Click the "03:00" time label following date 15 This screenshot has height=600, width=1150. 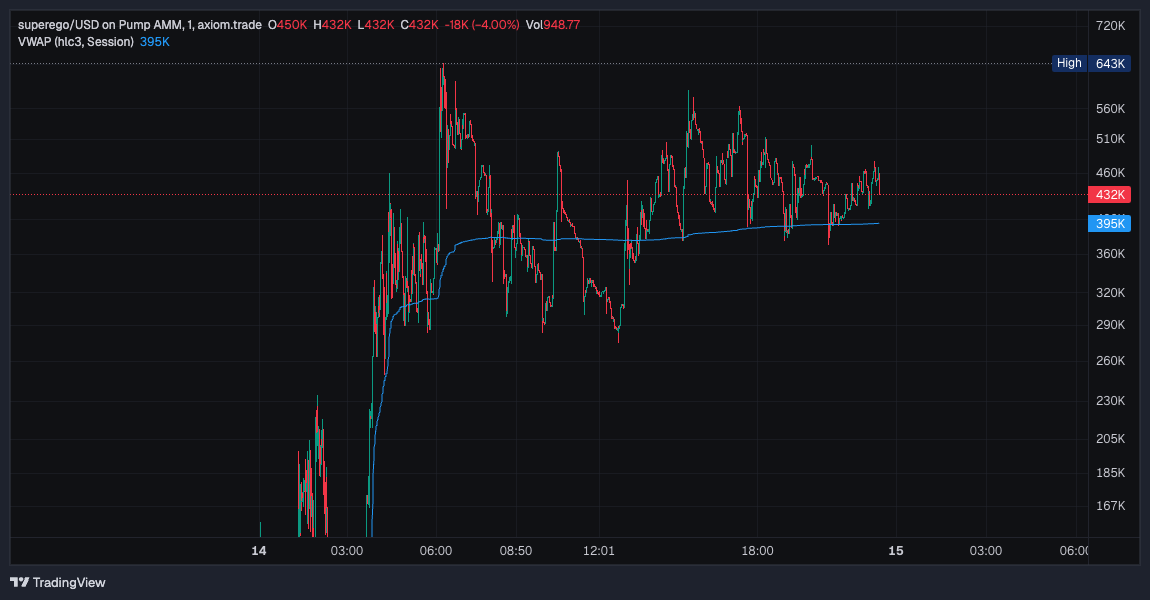click(x=986, y=551)
